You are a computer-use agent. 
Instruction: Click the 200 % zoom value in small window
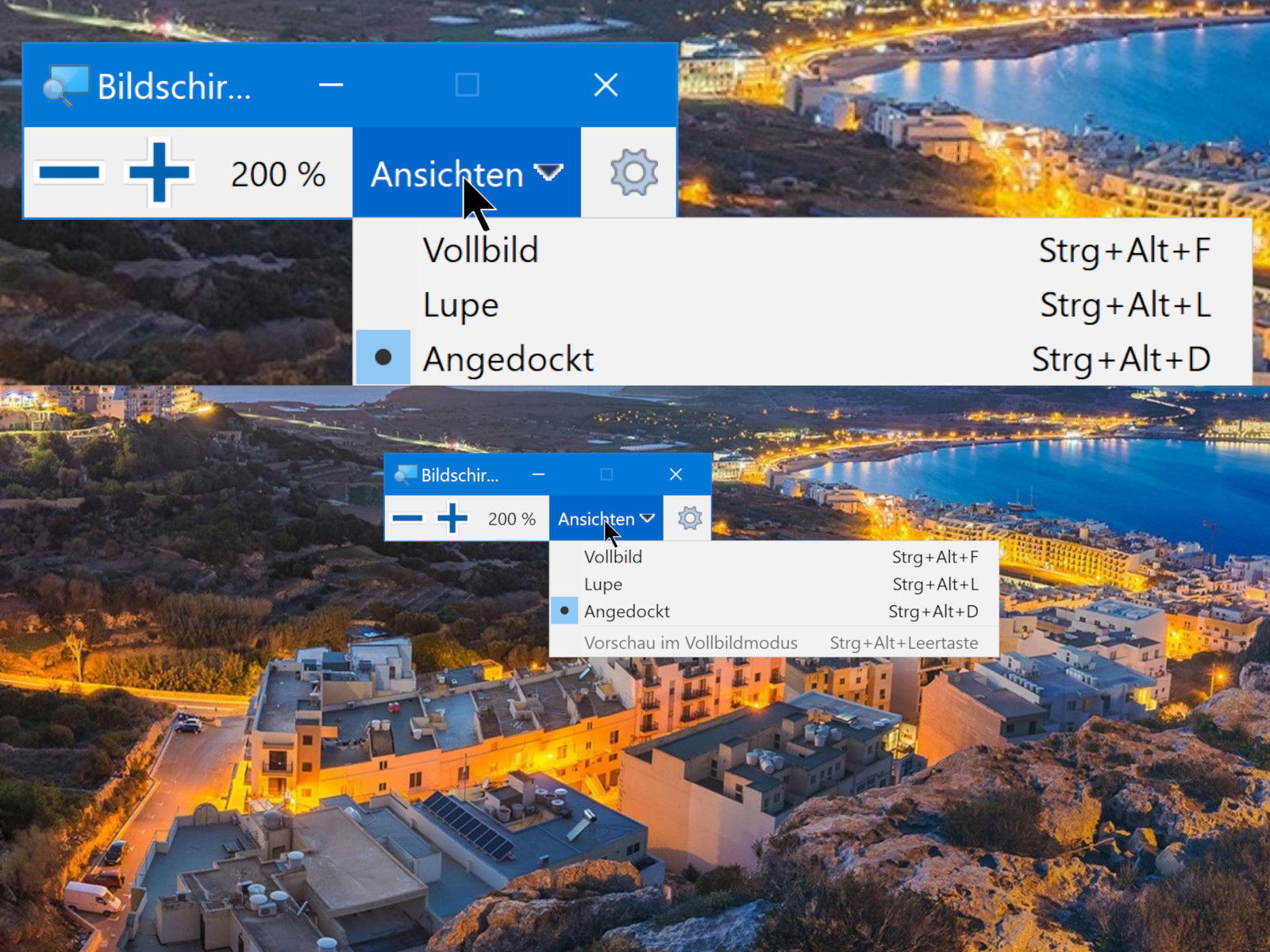tap(511, 519)
